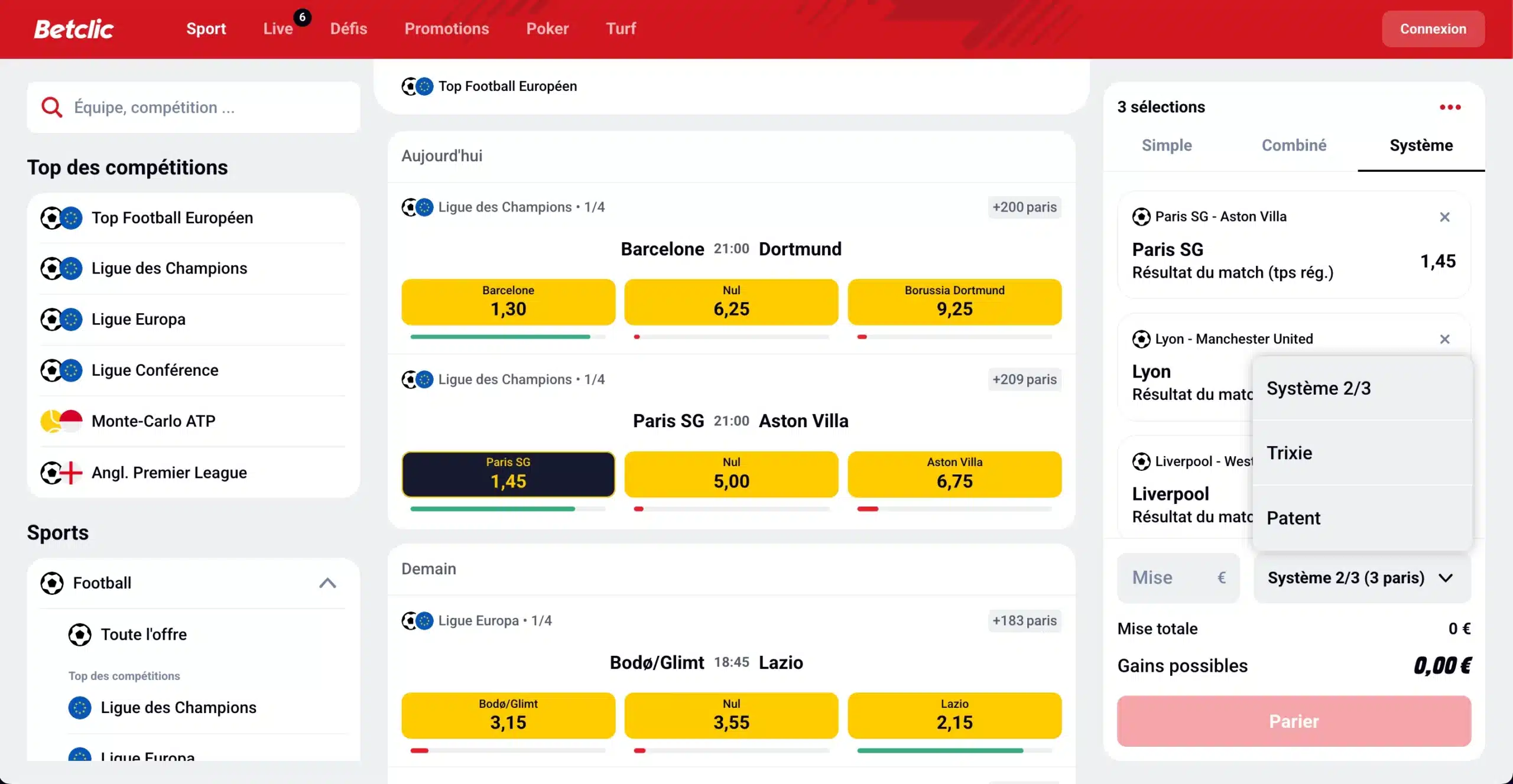Choose Patent from the system list
Screen dimensions: 1513x784
(x=1362, y=518)
